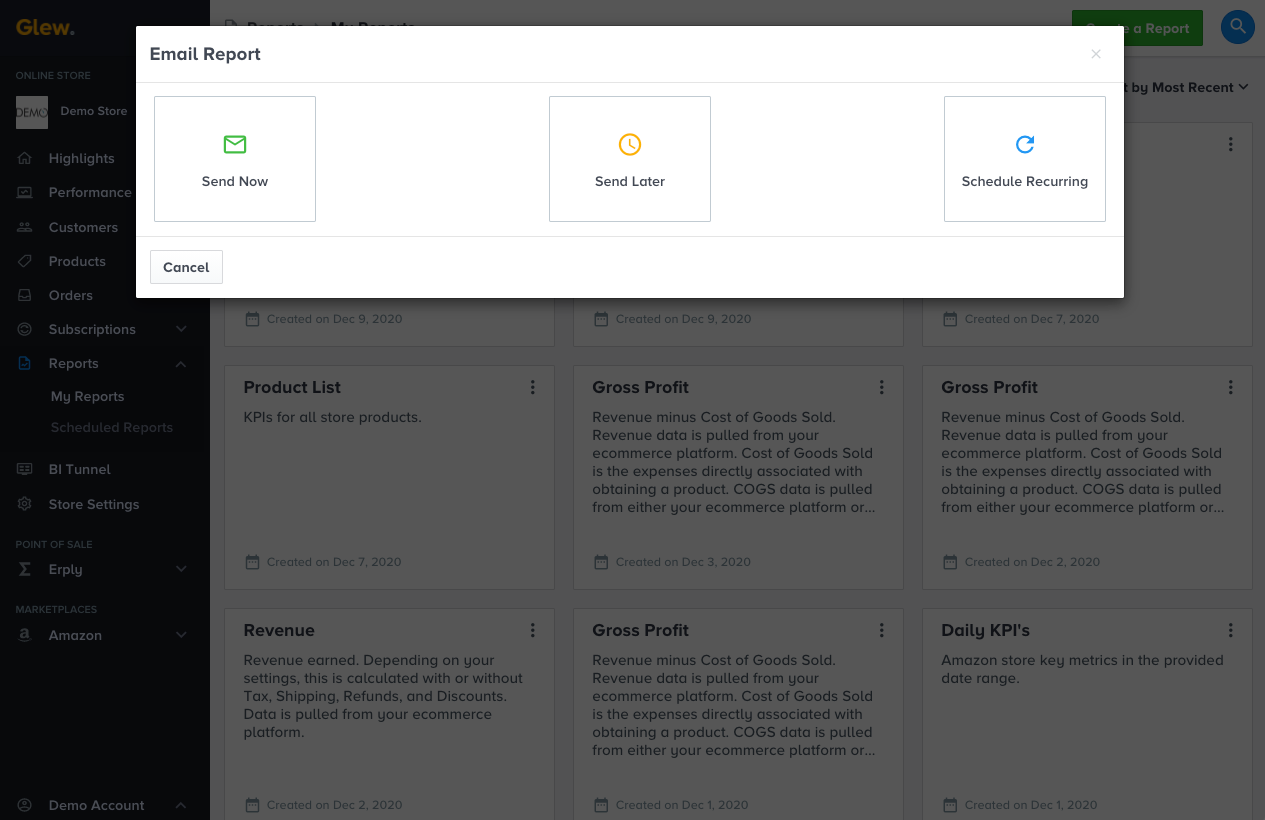
Task: Click the Products tag icon
Action: click(x=26, y=261)
